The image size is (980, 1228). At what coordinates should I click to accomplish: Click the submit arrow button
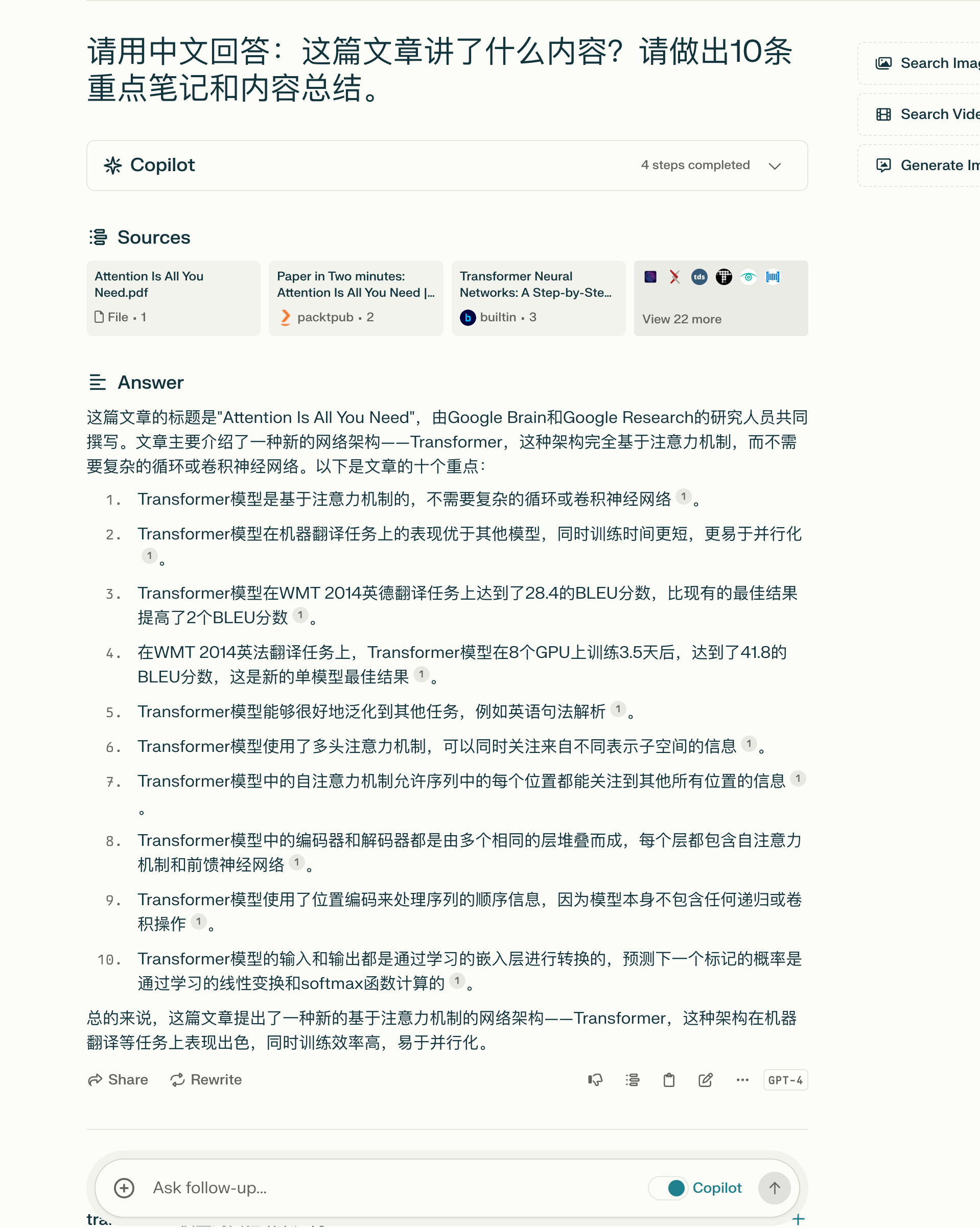click(x=774, y=1188)
